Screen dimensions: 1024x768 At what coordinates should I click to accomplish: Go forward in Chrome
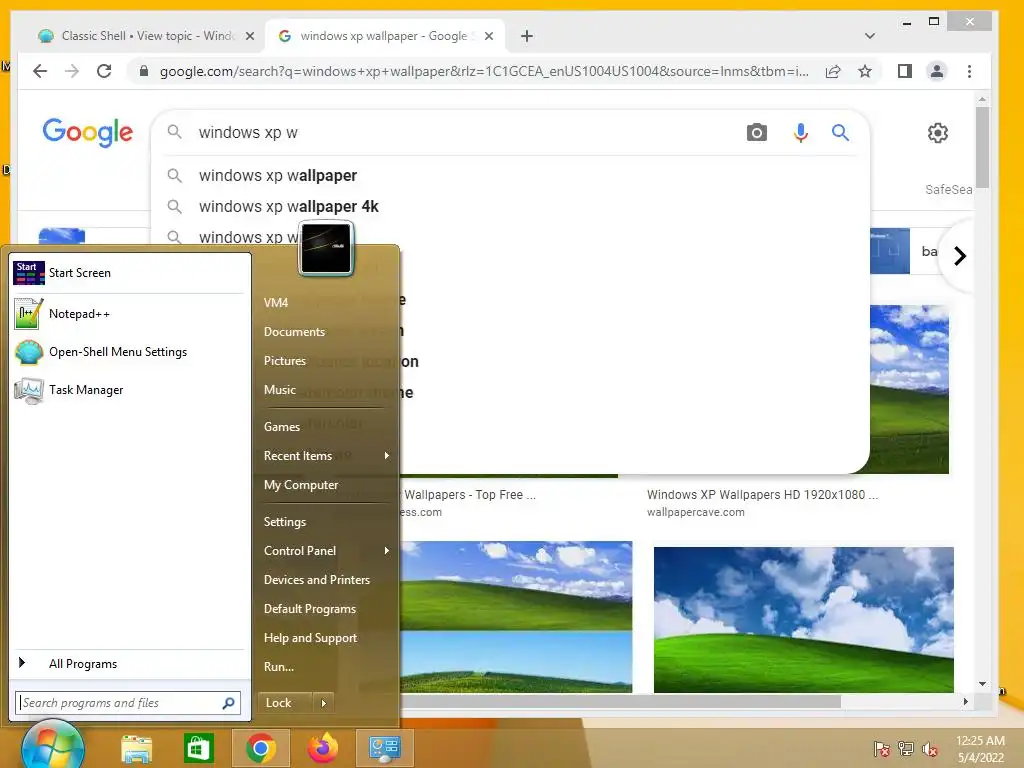point(72,71)
